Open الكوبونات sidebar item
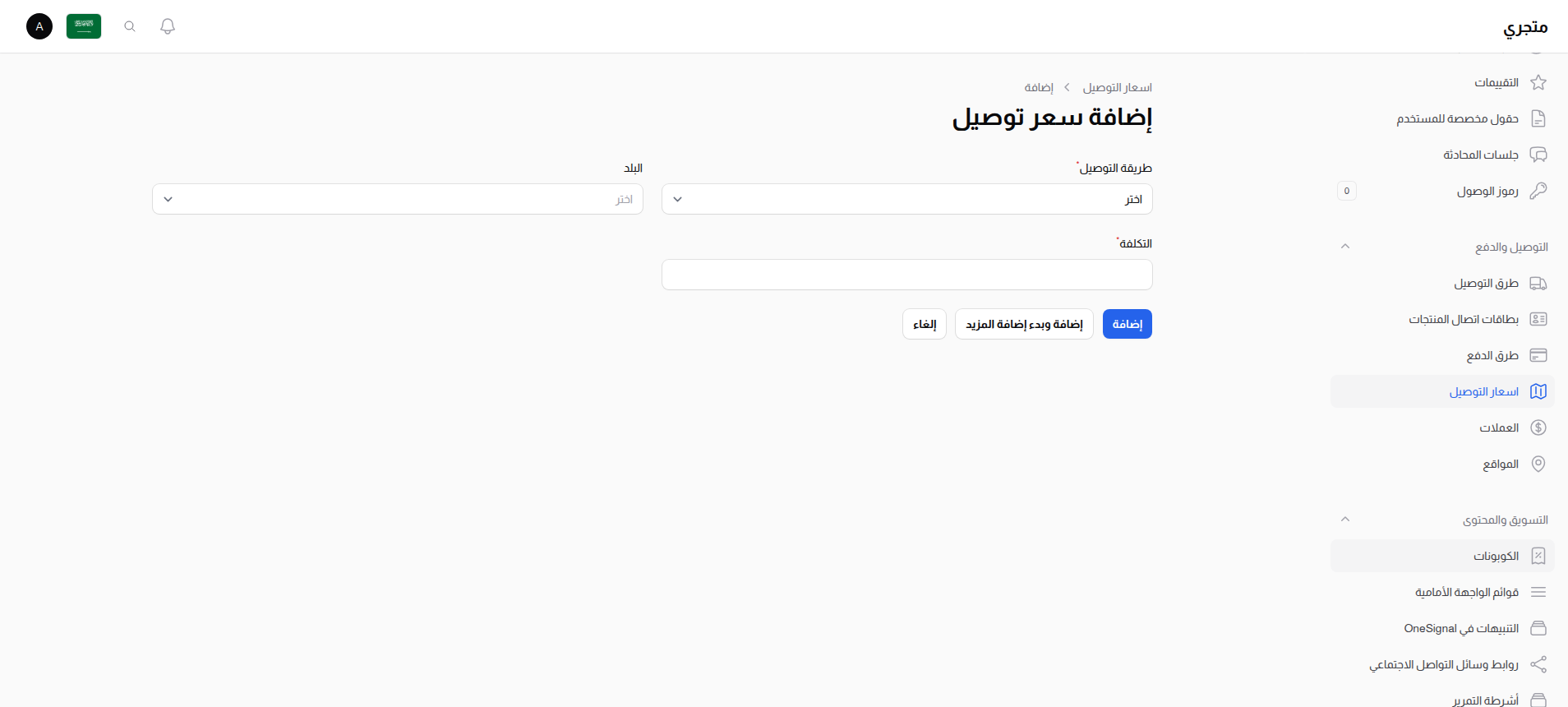 (1442, 556)
